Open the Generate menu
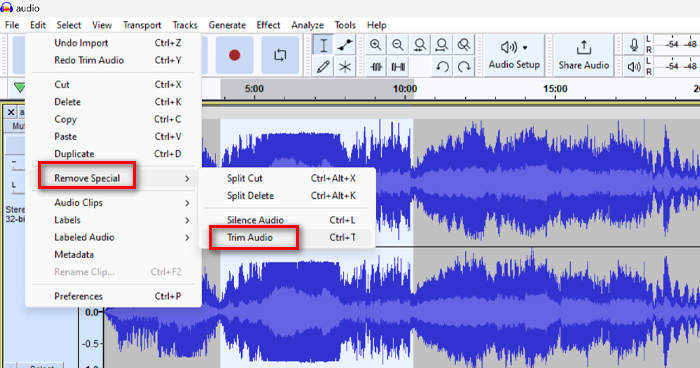700x368 pixels. [227, 25]
